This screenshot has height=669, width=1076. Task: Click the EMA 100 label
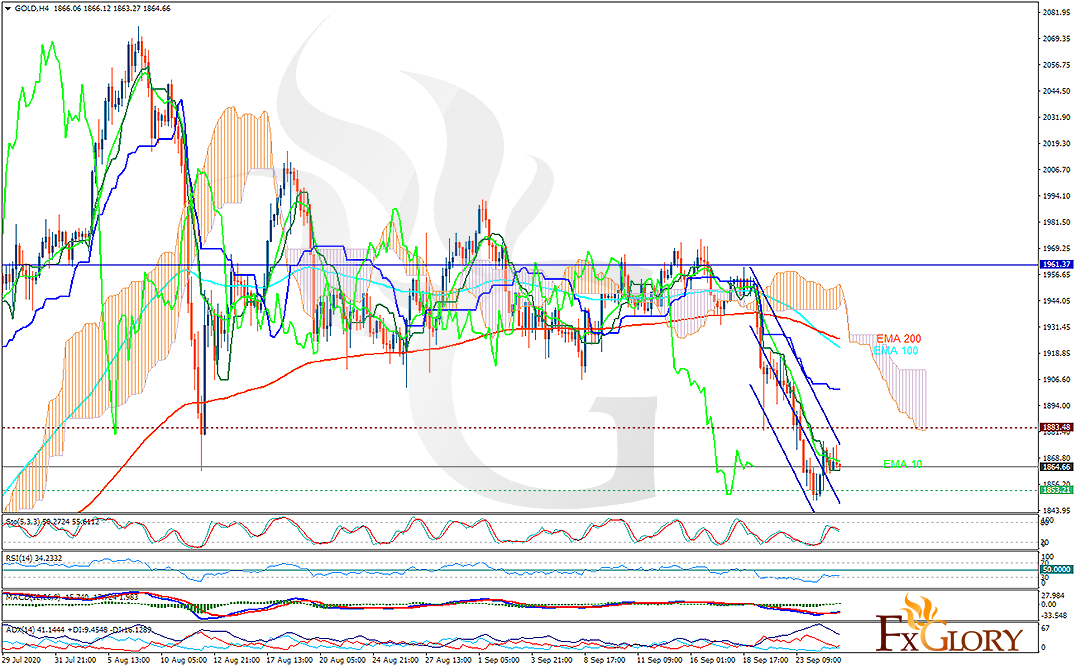pos(896,351)
